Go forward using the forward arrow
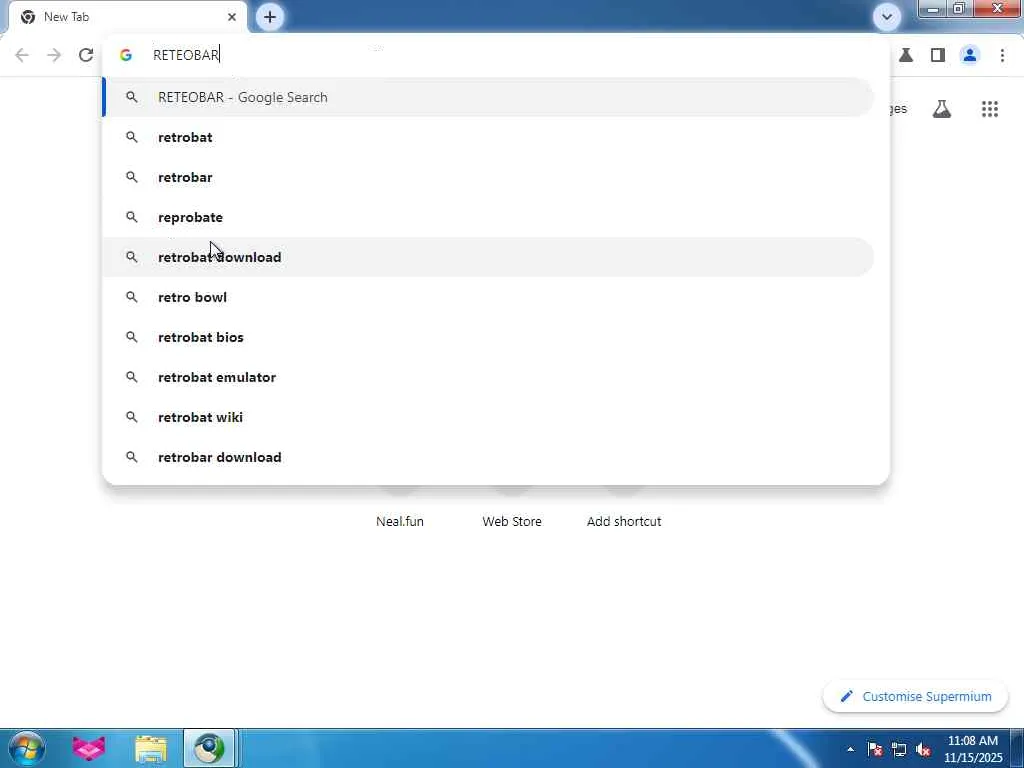Viewport: 1024px width, 768px height. click(54, 55)
